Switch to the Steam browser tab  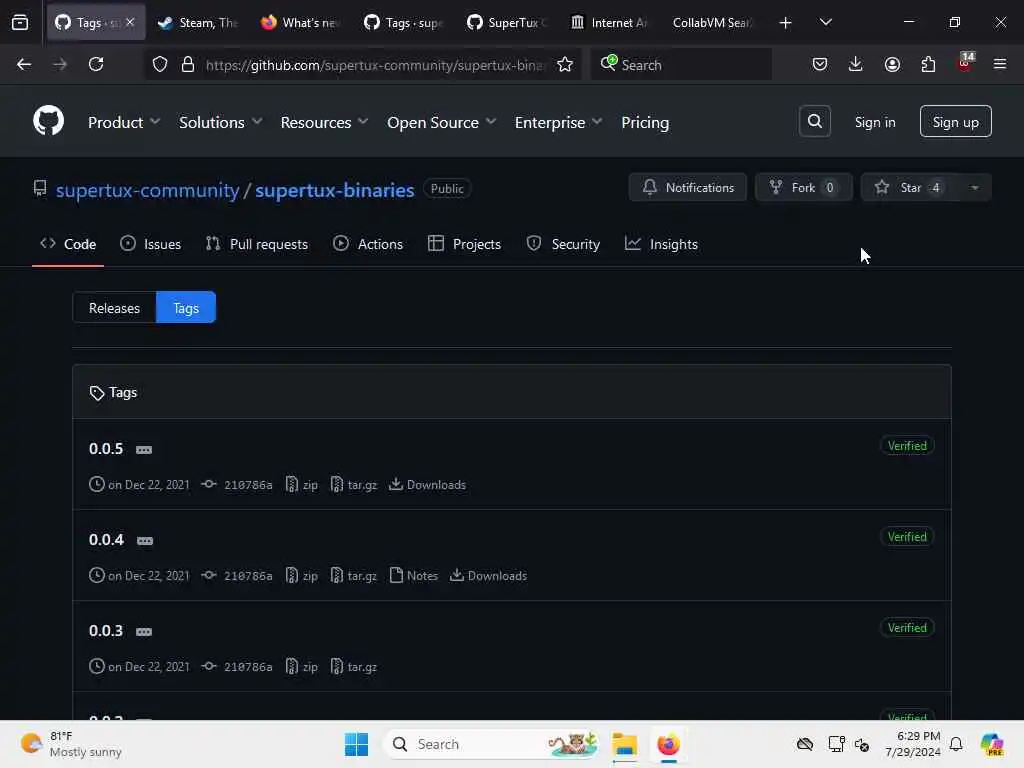point(198,23)
